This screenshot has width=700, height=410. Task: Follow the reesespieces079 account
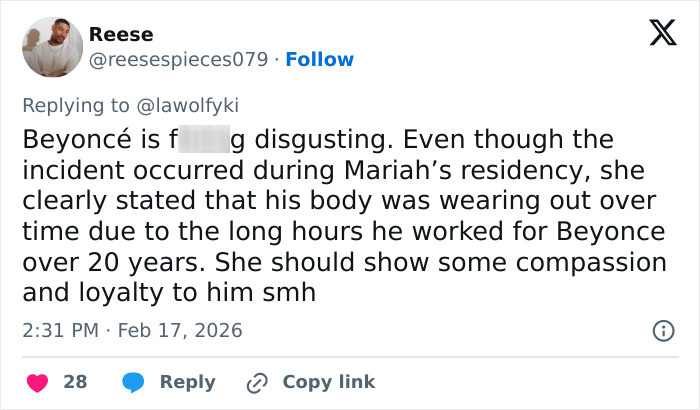[x=319, y=59]
